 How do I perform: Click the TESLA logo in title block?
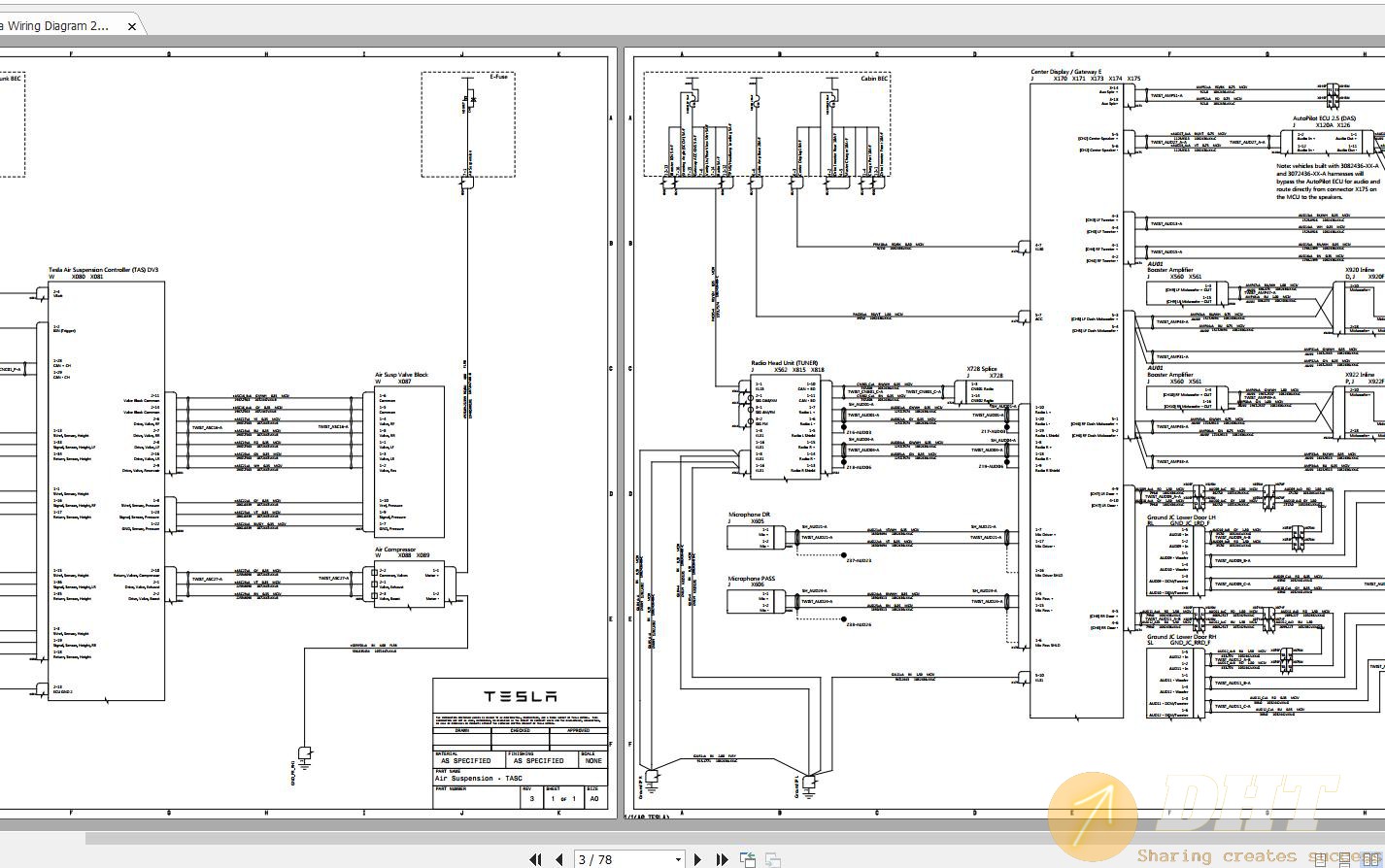[x=521, y=696]
